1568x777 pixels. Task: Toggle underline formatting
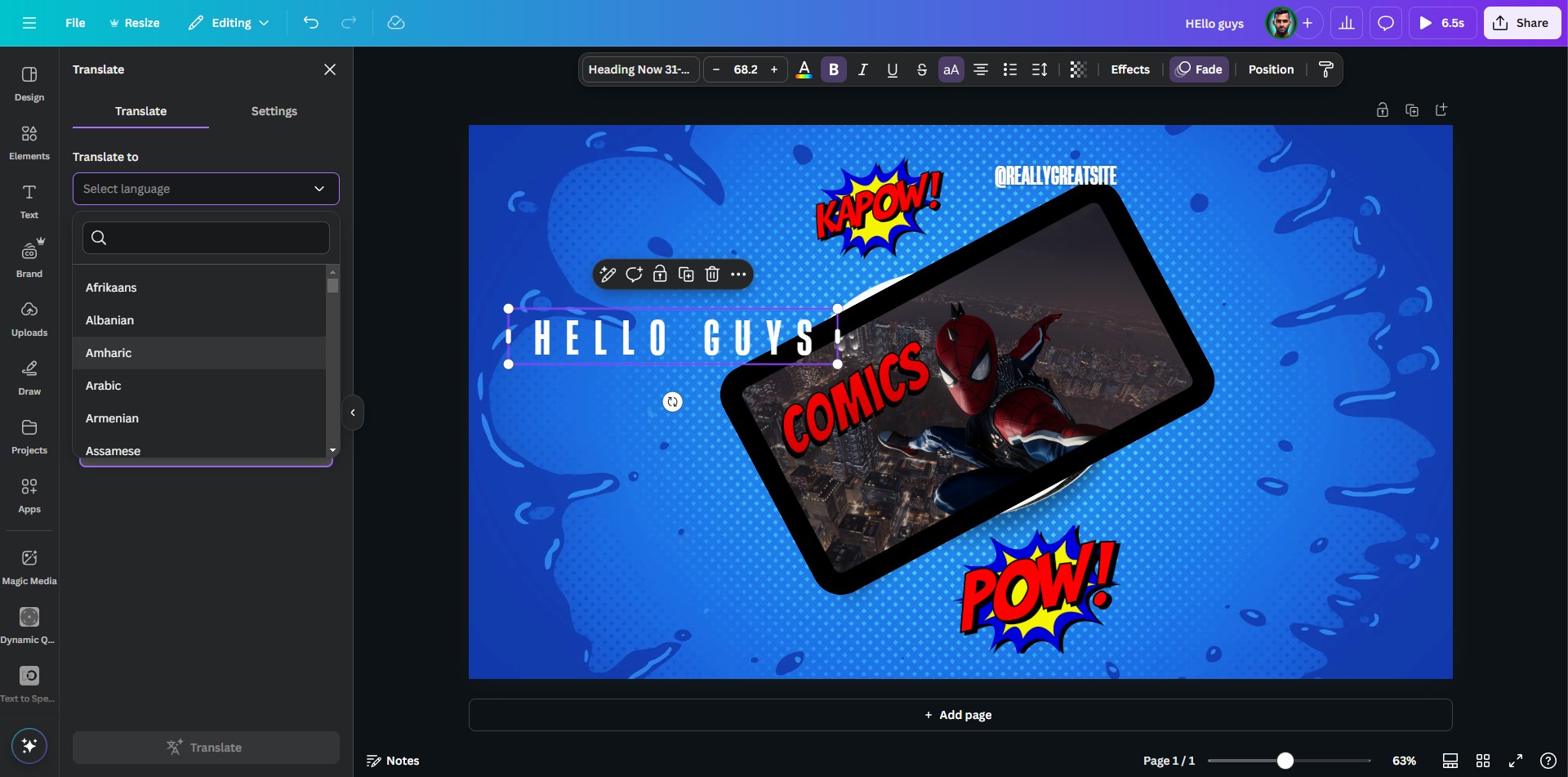pos(893,69)
